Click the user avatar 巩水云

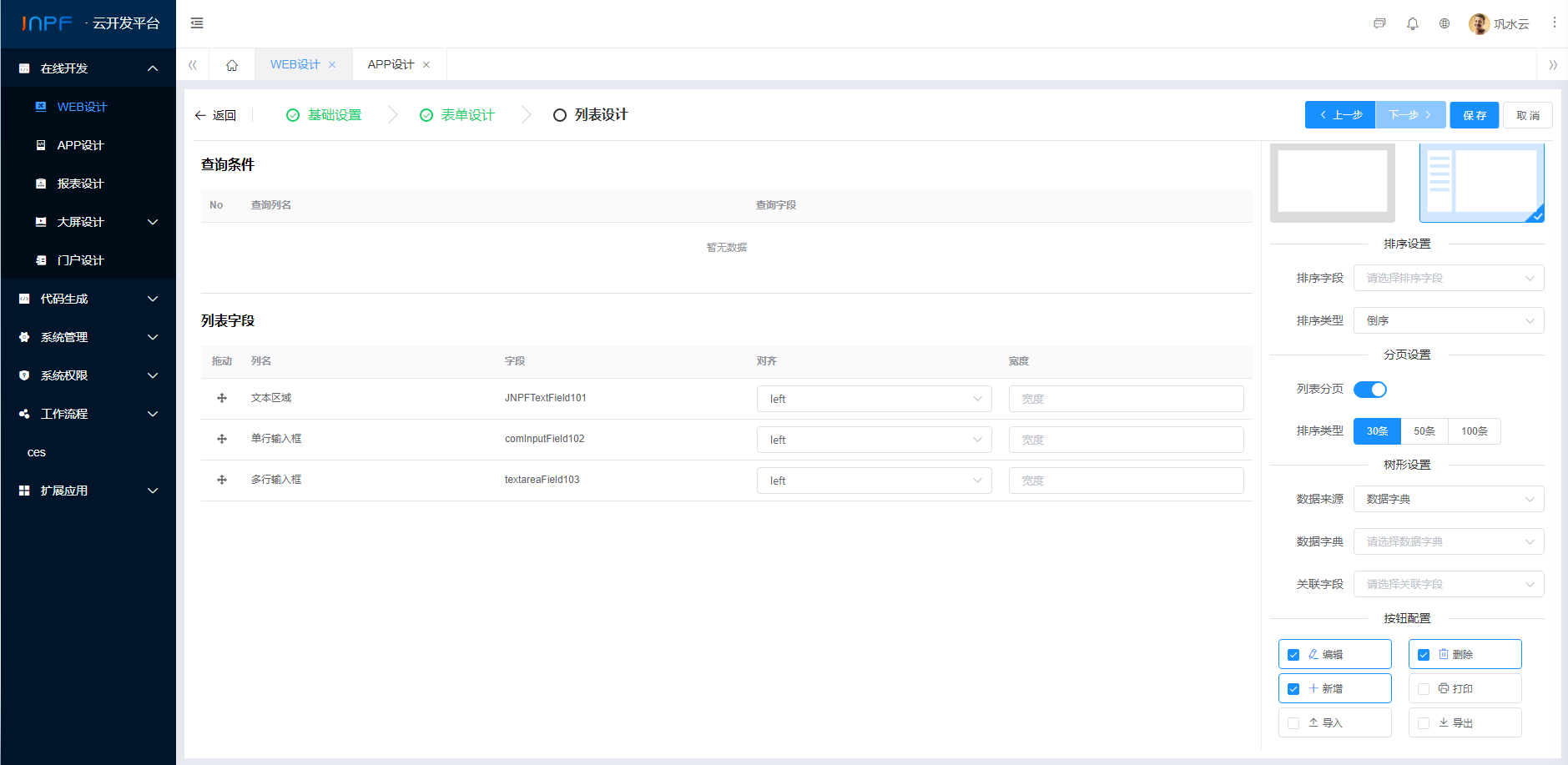tap(1479, 23)
